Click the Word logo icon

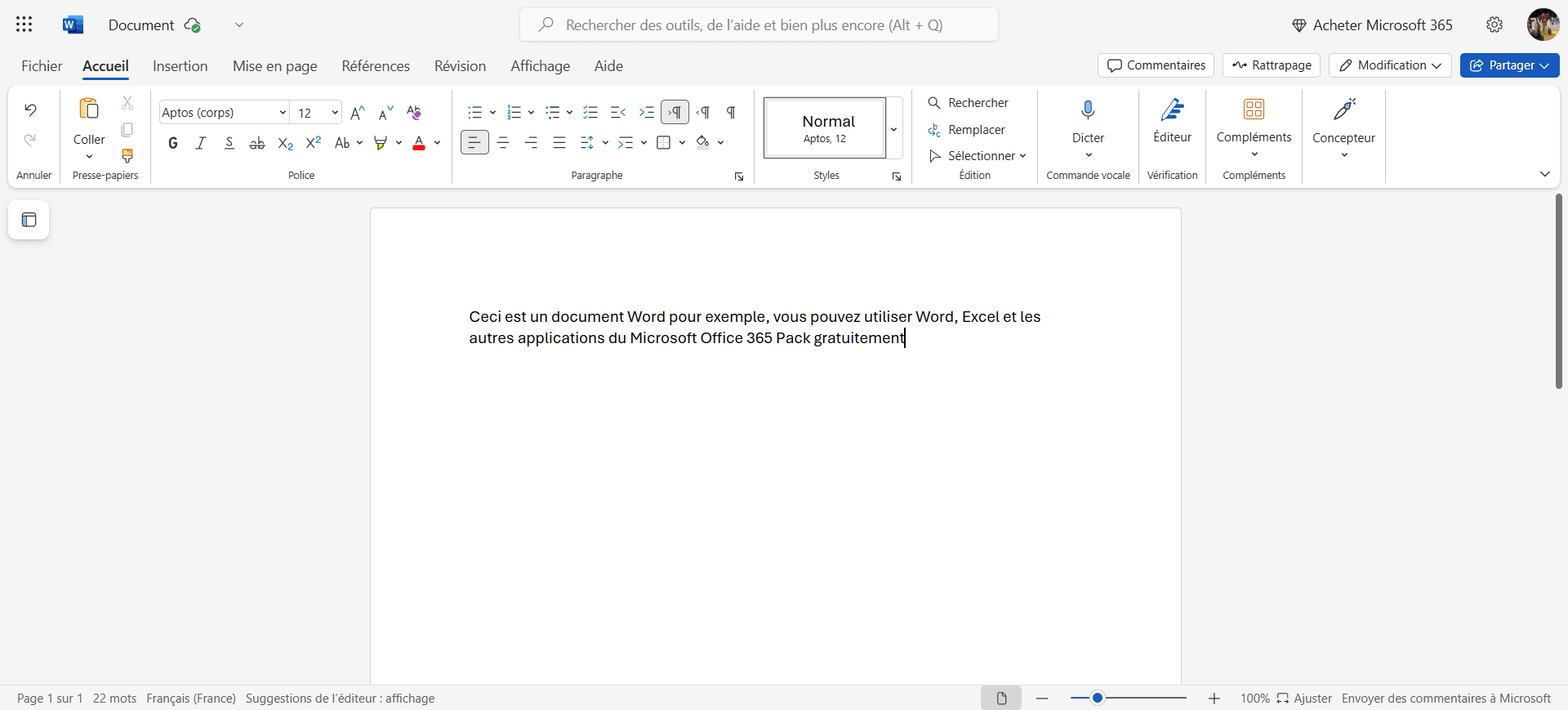(x=73, y=25)
